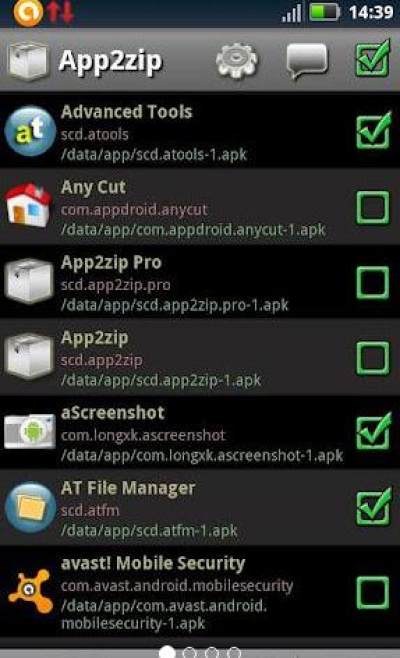Tap the aScreenshot camera icon
This screenshot has width=400, height=658.
click(x=30, y=431)
